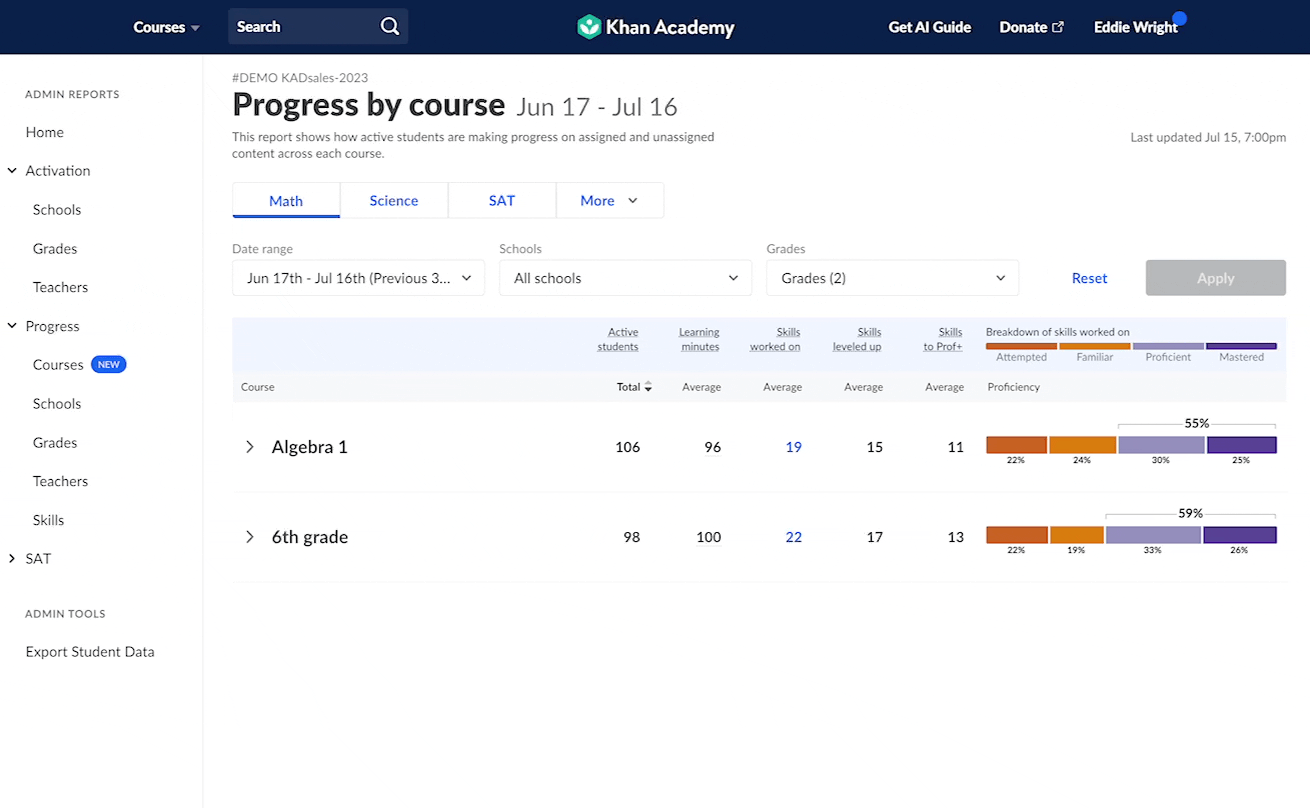
Task: Open the More subjects dropdown
Action: click(x=610, y=200)
